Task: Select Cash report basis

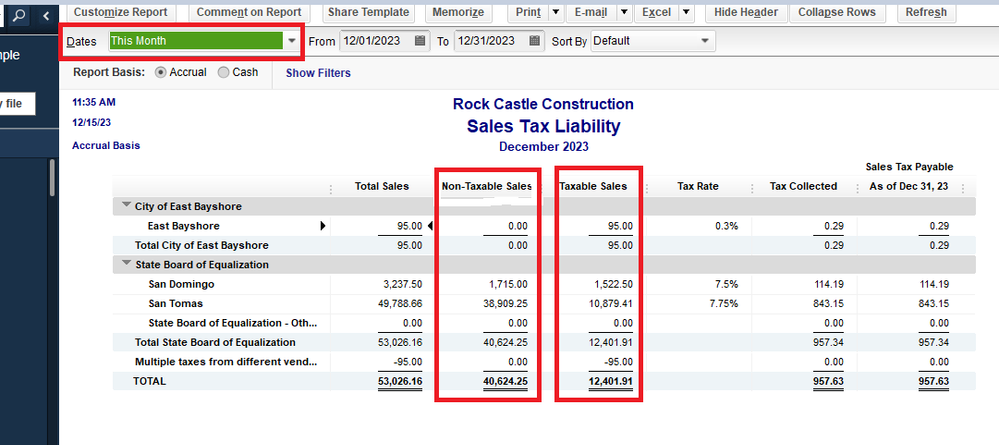Action: (223, 73)
